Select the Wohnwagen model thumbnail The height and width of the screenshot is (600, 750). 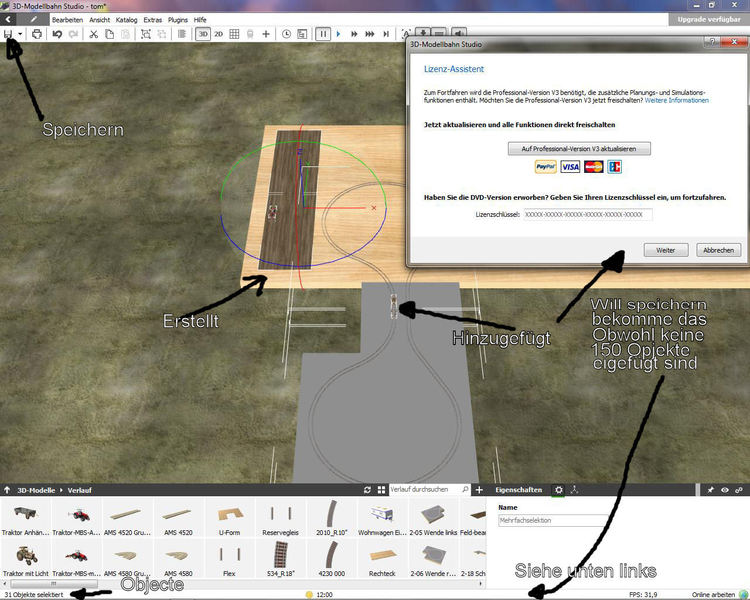382,518
